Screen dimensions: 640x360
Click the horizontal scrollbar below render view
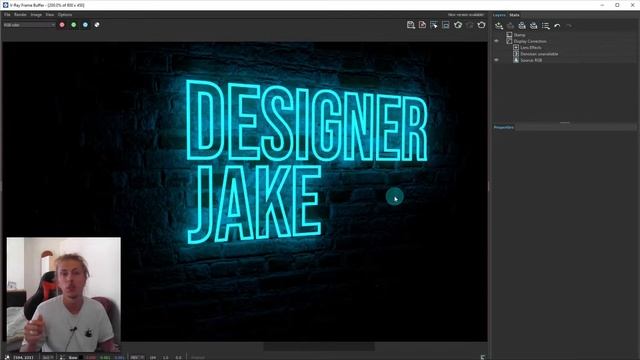click(319, 347)
